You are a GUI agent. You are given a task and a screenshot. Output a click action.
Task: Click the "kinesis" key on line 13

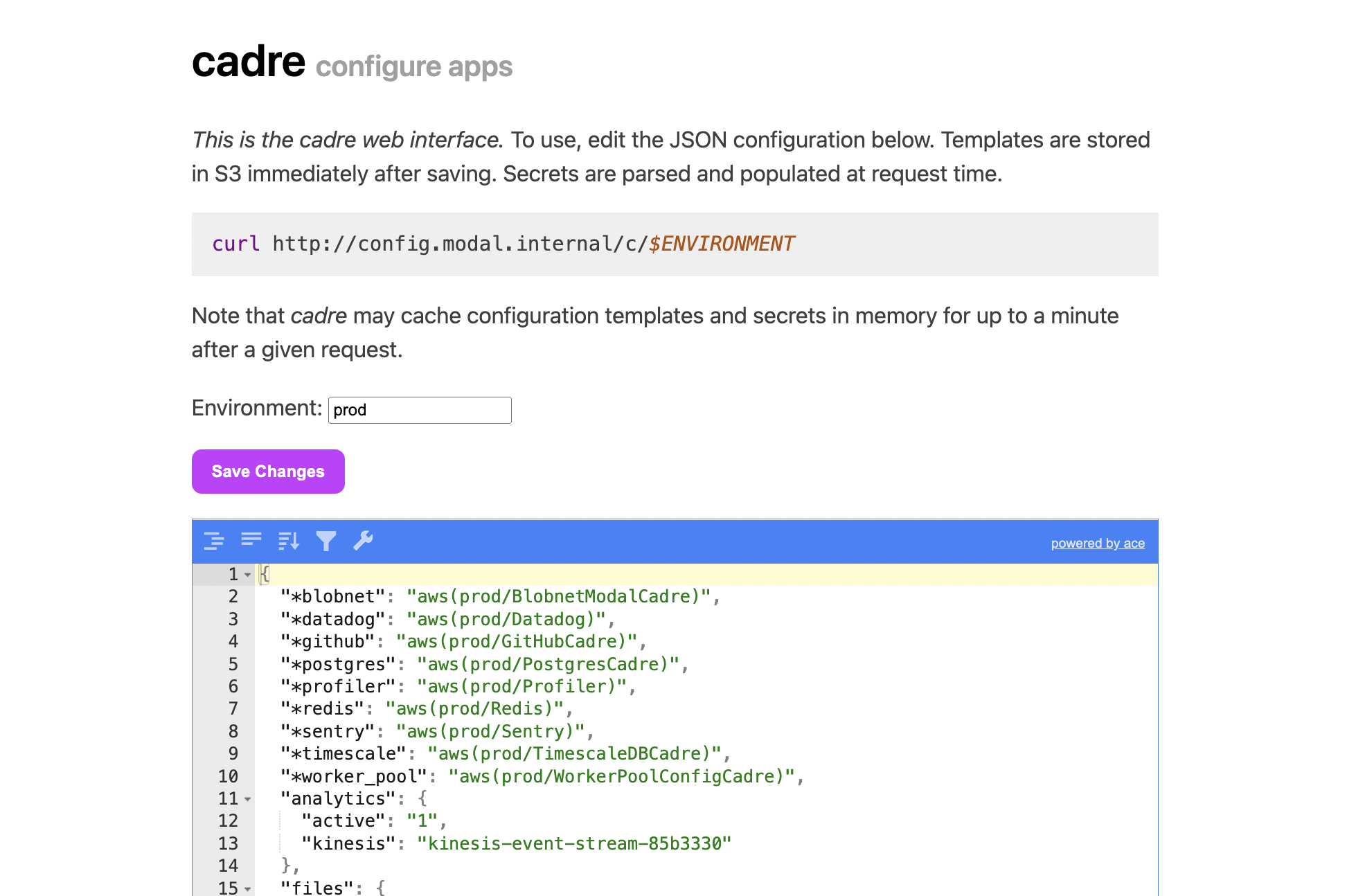[x=349, y=843]
